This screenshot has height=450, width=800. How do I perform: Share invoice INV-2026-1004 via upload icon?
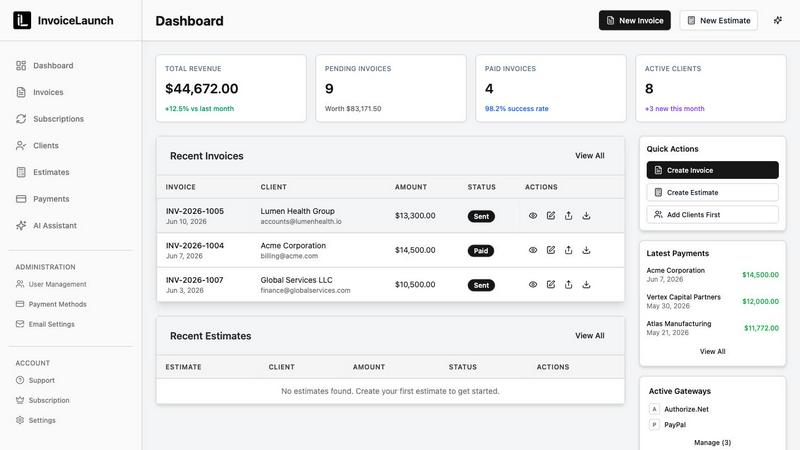pos(568,250)
